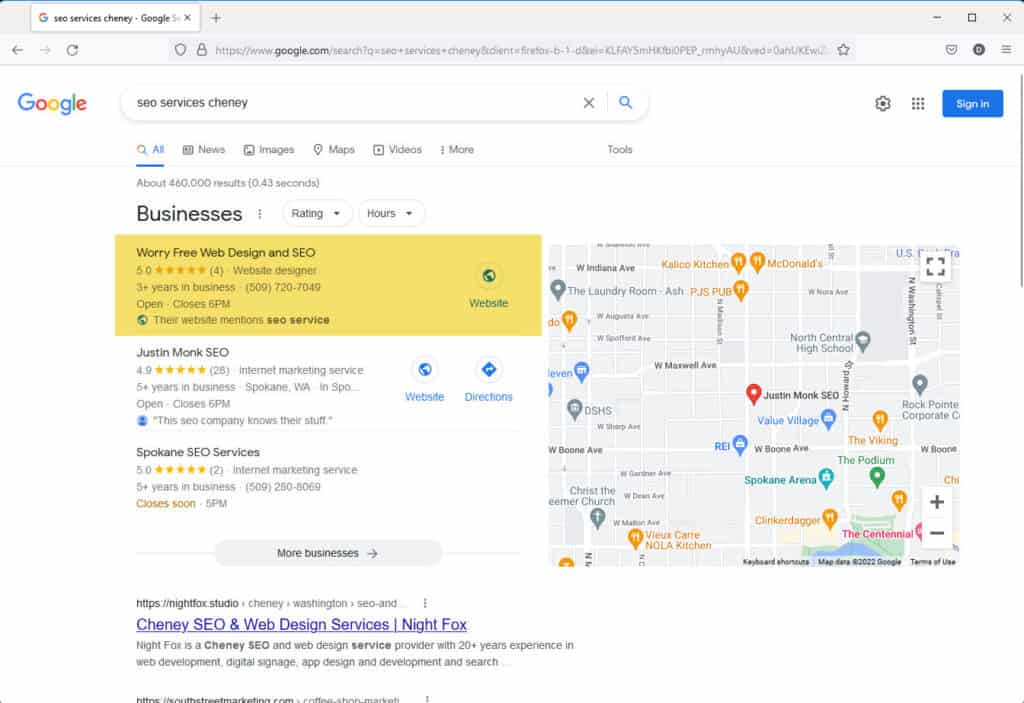The image size is (1024, 703).
Task: Open the Pocket save icon
Action: click(952, 50)
